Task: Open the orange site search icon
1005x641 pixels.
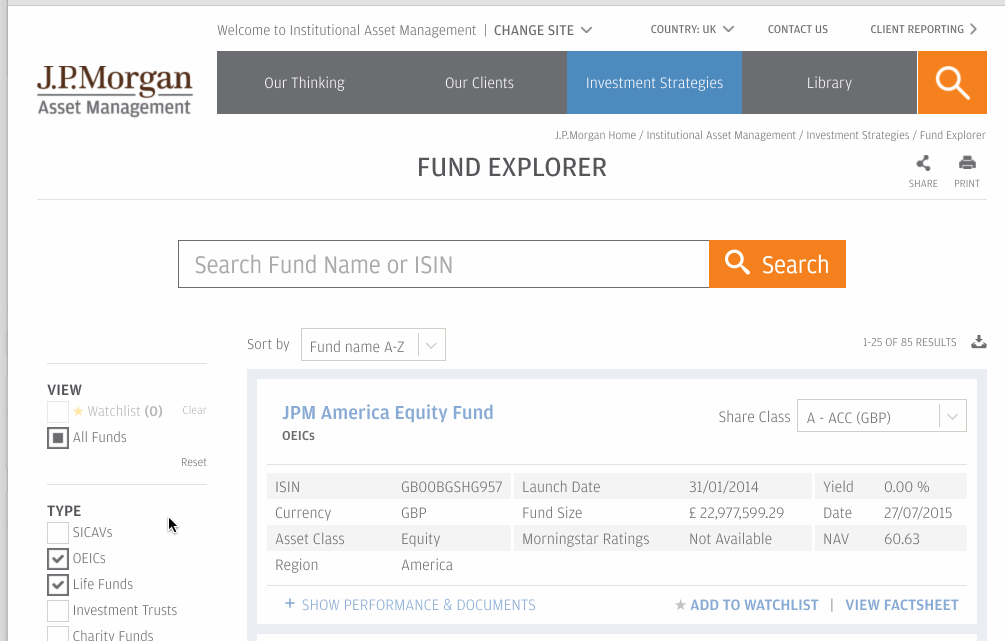Action: click(x=952, y=83)
